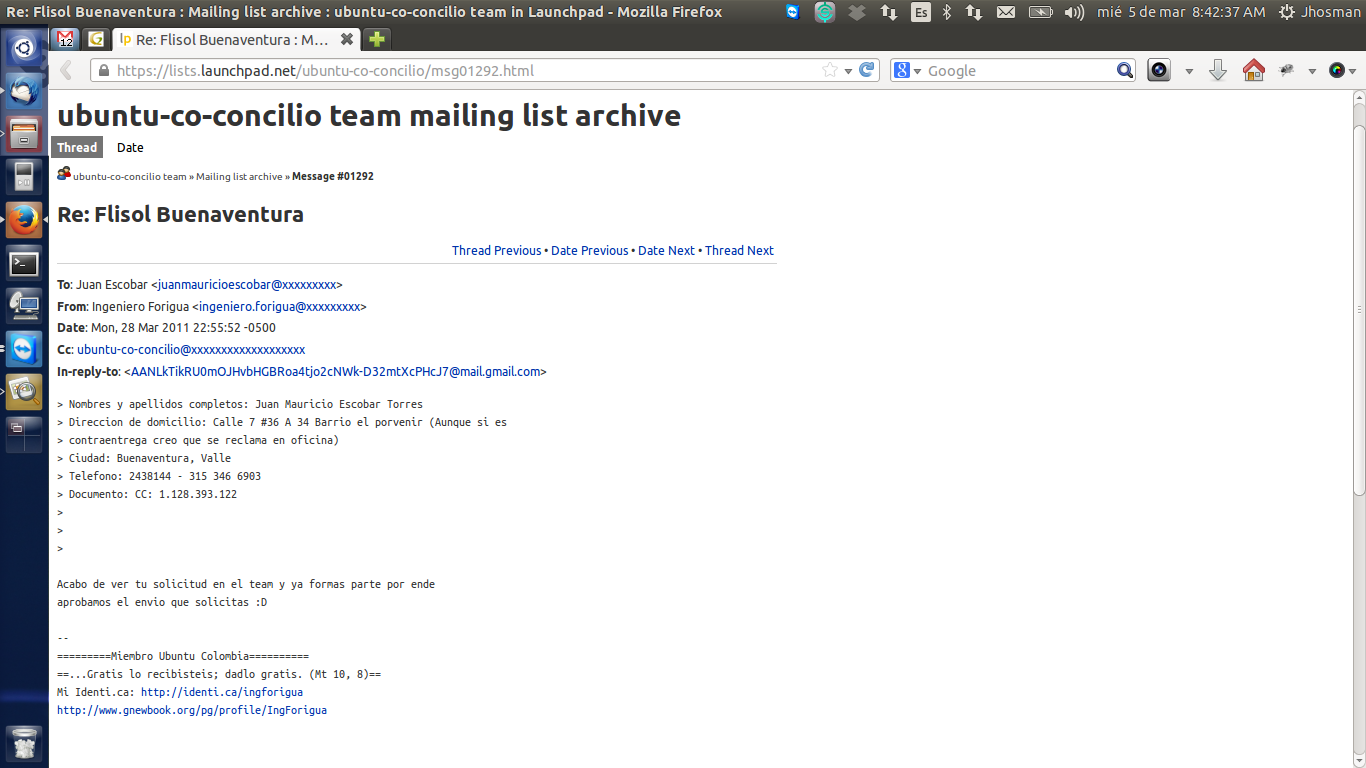Open the Es keyboard layout indicator
This screenshot has height=768, width=1366.
tap(921, 12)
